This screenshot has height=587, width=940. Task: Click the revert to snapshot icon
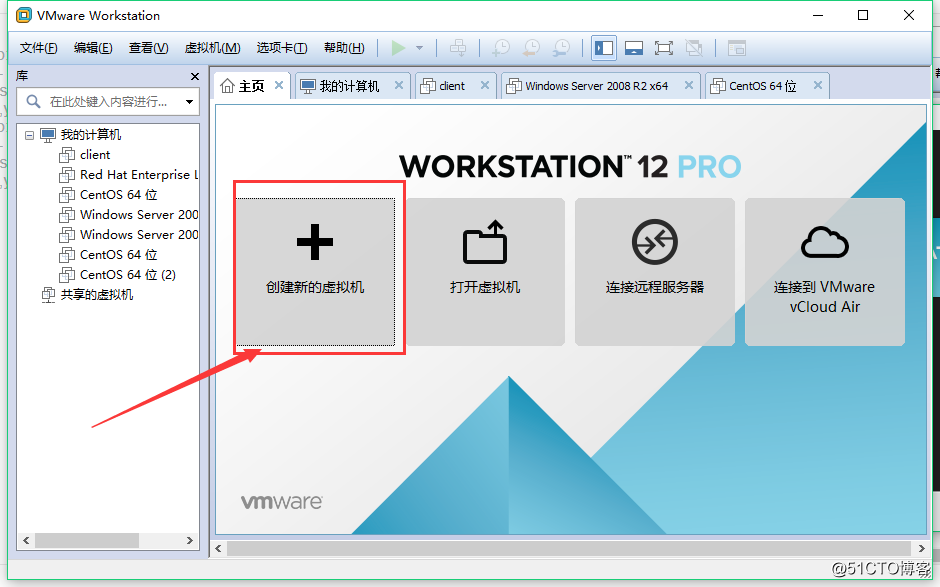[x=531, y=48]
